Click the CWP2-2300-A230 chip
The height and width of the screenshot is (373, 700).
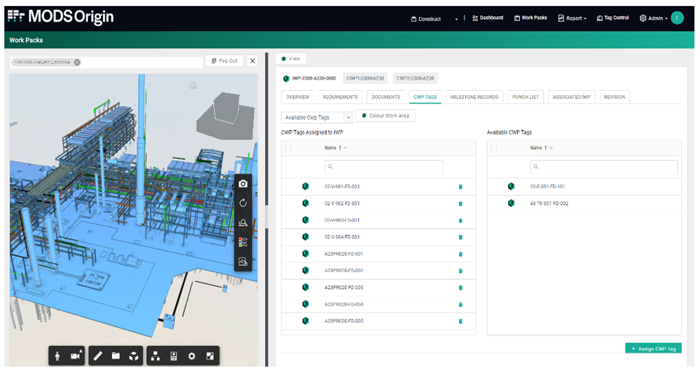(415, 78)
